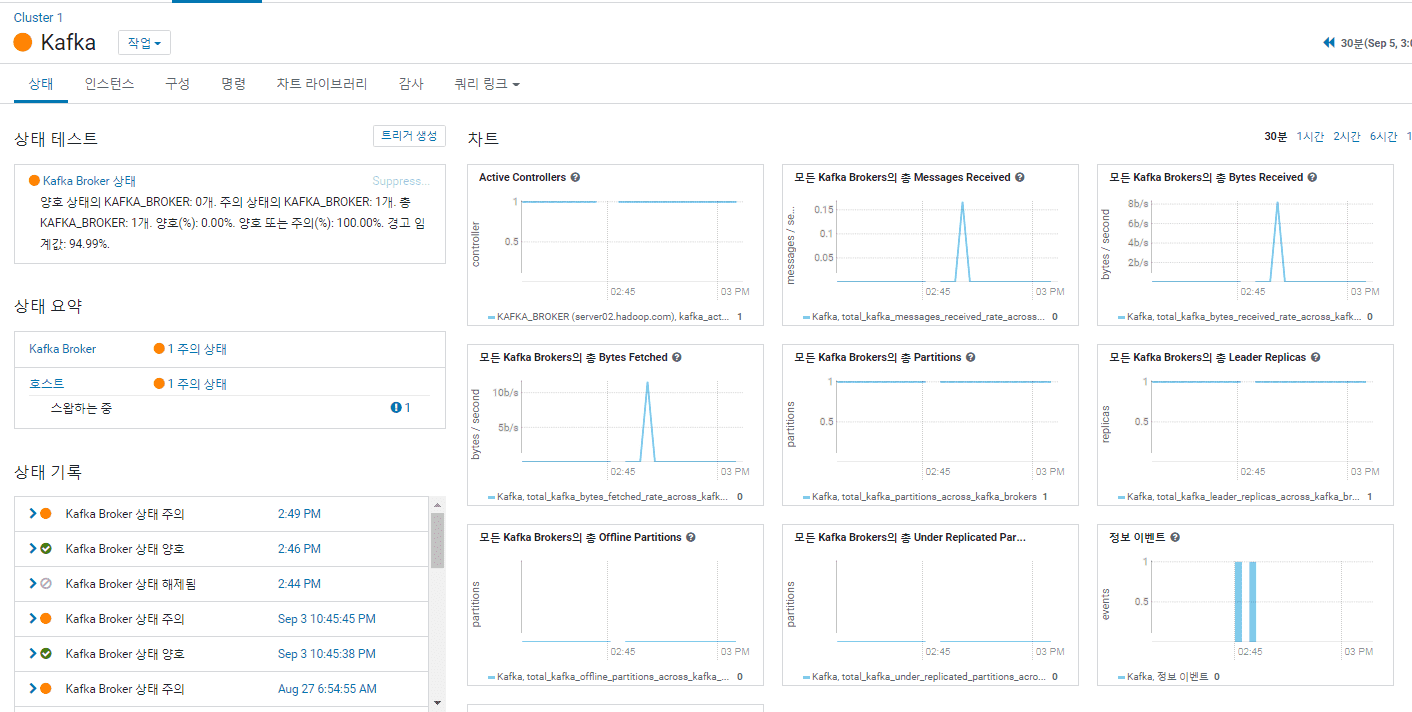This screenshot has height=712, width=1412.
Task: Expand the Sep 3 10:45:45 PM status record
Action: [33, 619]
